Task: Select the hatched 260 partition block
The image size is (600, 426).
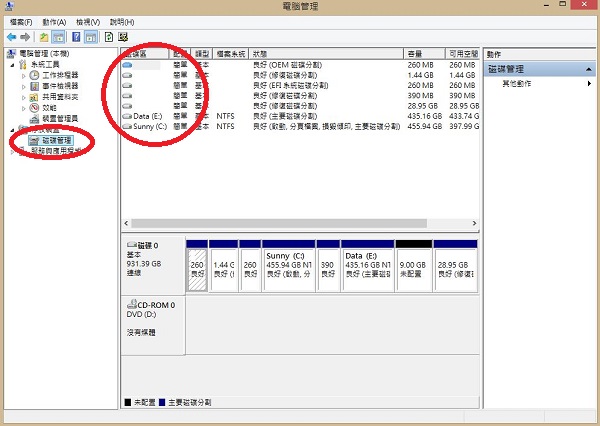Action: coord(197,266)
